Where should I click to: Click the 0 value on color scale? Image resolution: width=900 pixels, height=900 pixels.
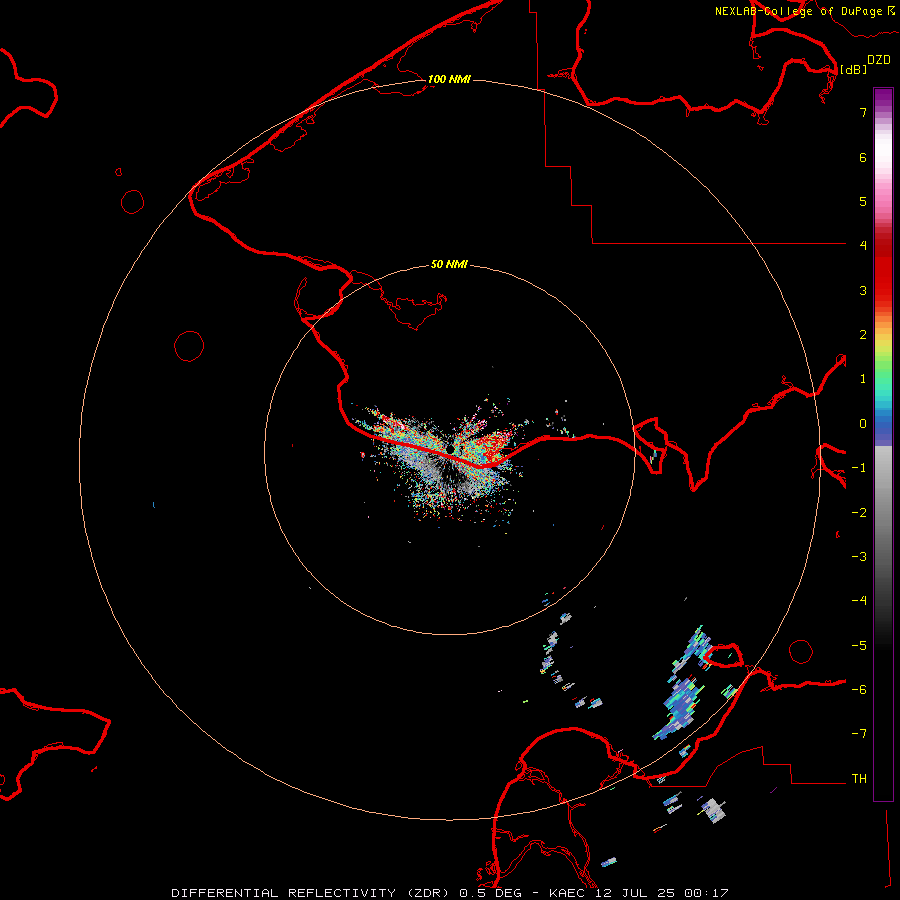[x=863, y=424]
